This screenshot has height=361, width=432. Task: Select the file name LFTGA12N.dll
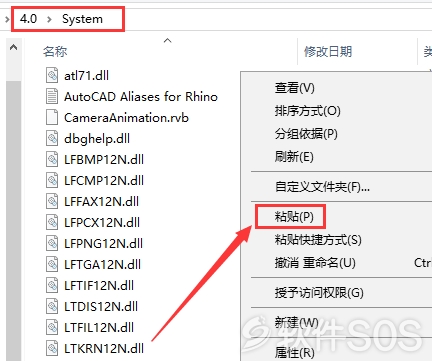click(102, 265)
